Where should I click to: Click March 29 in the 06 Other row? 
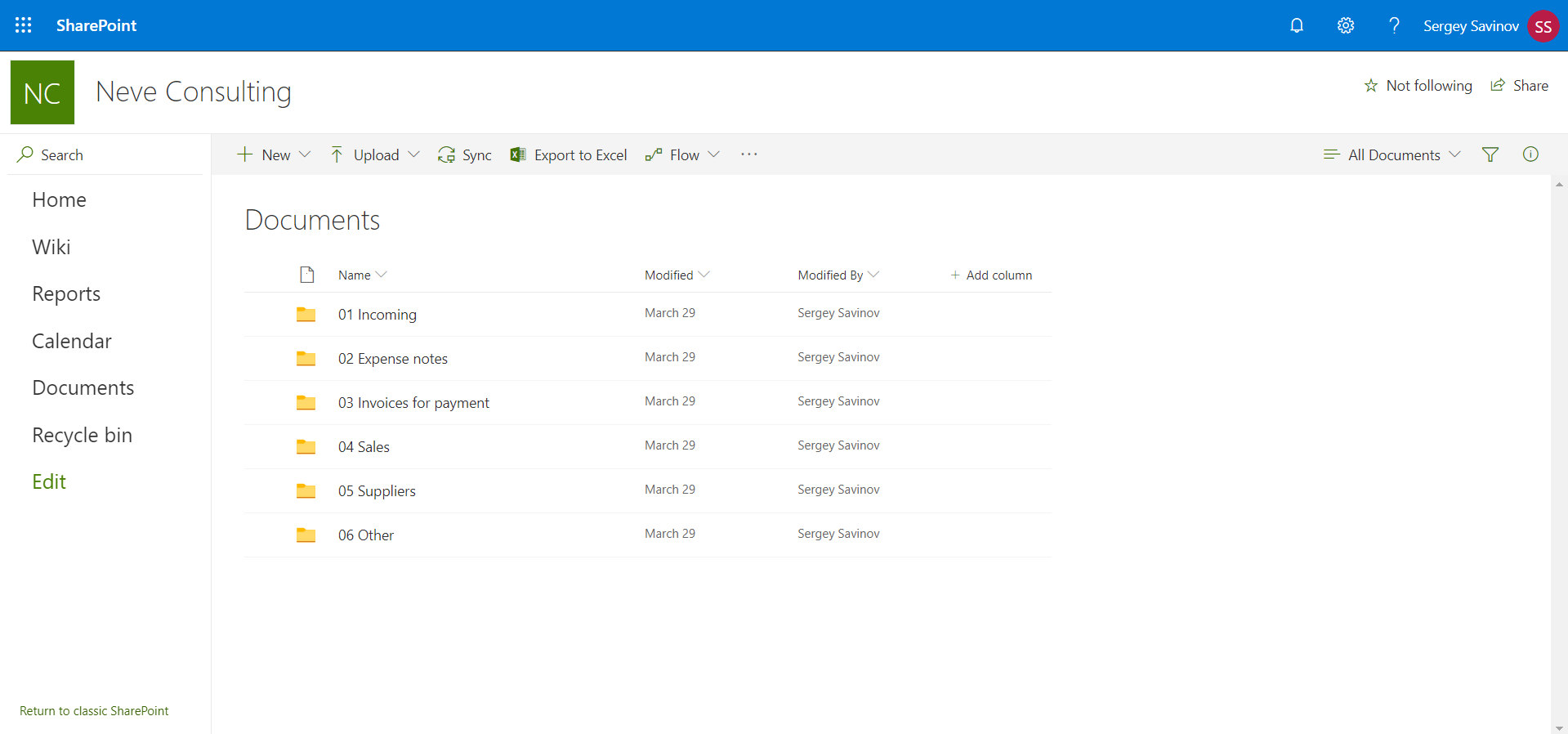[670, 534]
